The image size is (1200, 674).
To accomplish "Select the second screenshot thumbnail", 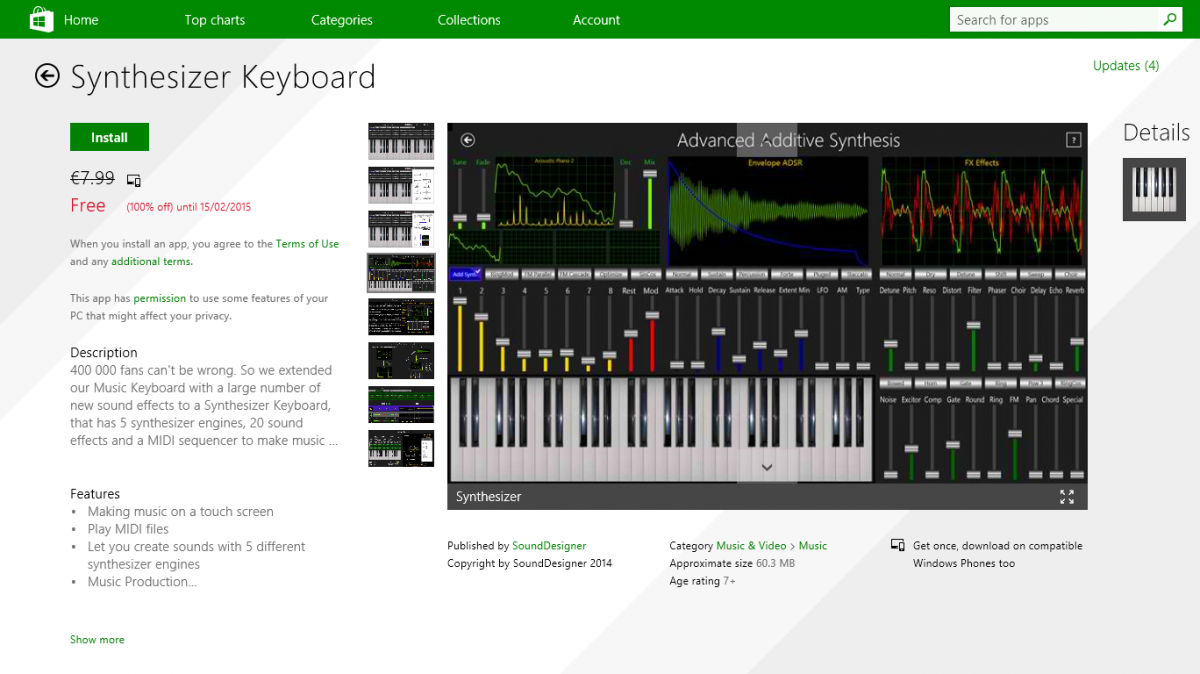I will pyautogui.click(x=401, y=185).
